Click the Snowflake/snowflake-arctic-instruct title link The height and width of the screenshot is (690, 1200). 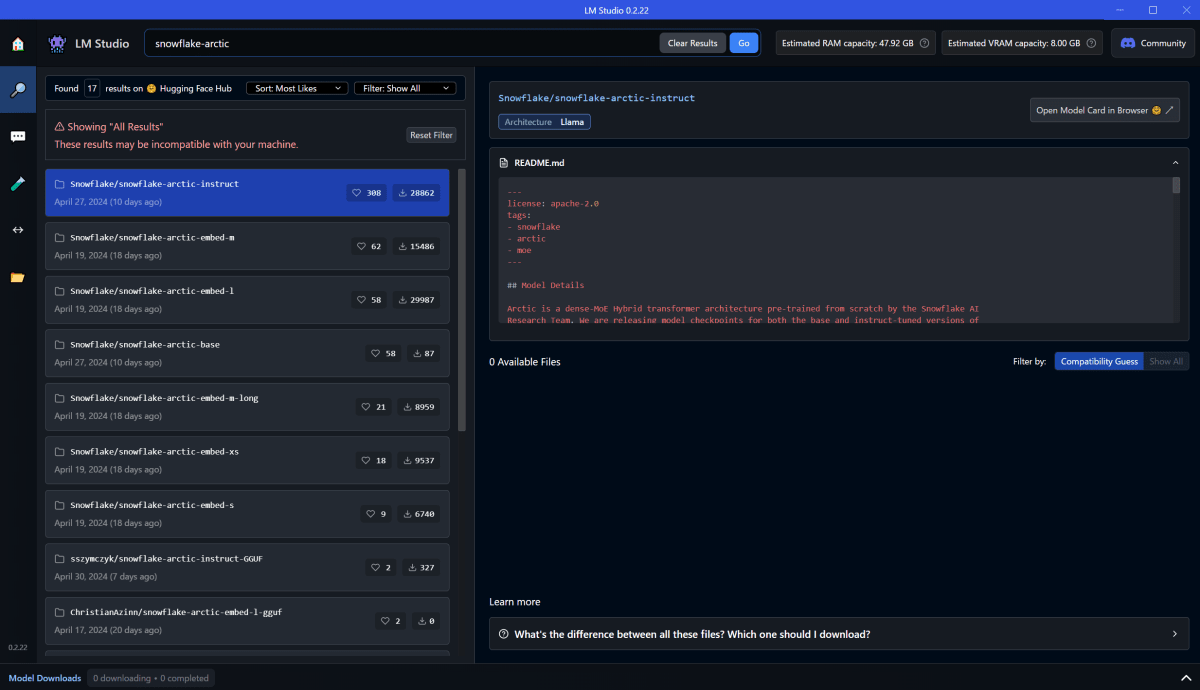pyautogui.click(x=597, y=98)
